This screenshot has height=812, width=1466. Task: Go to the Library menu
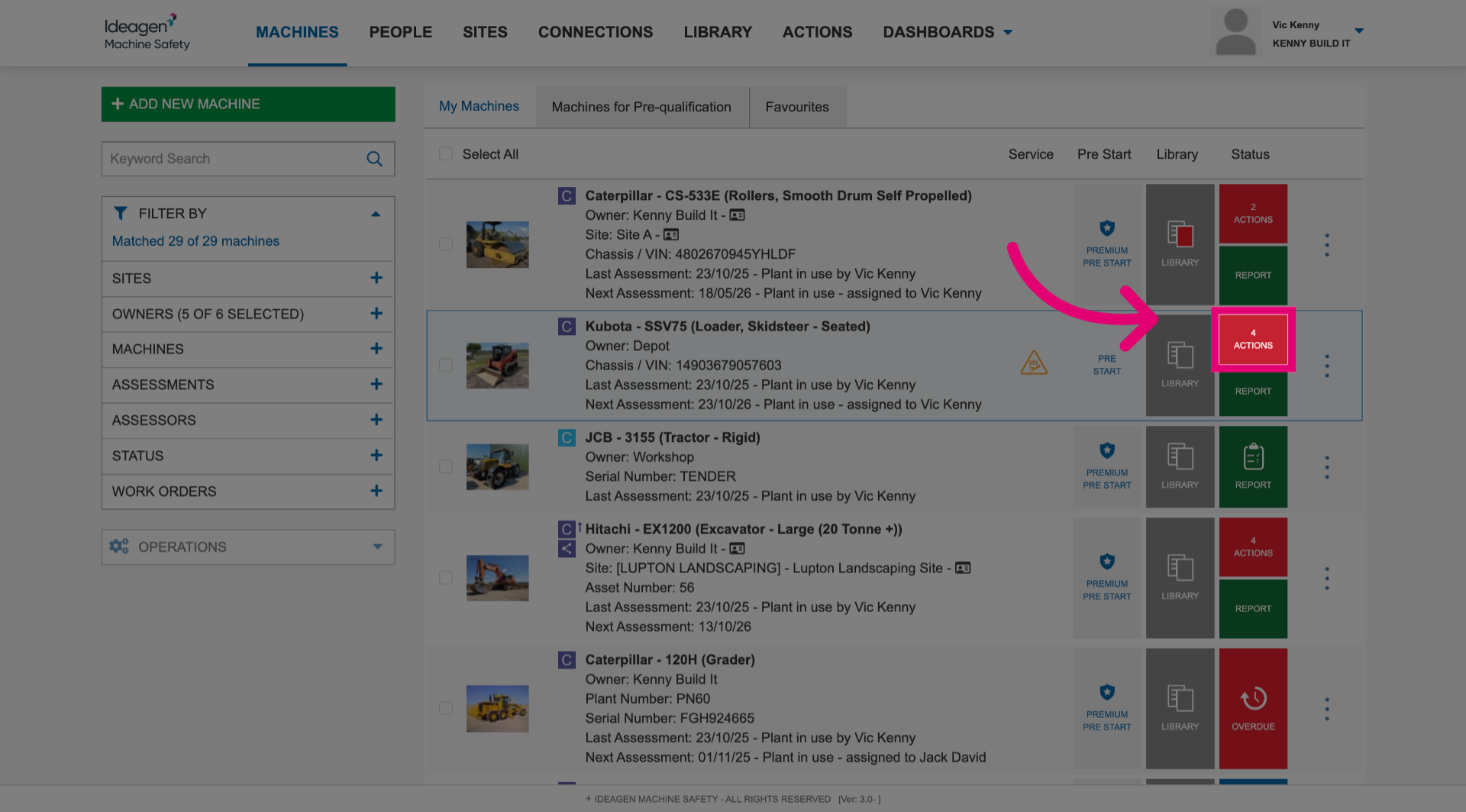[718, 32]
